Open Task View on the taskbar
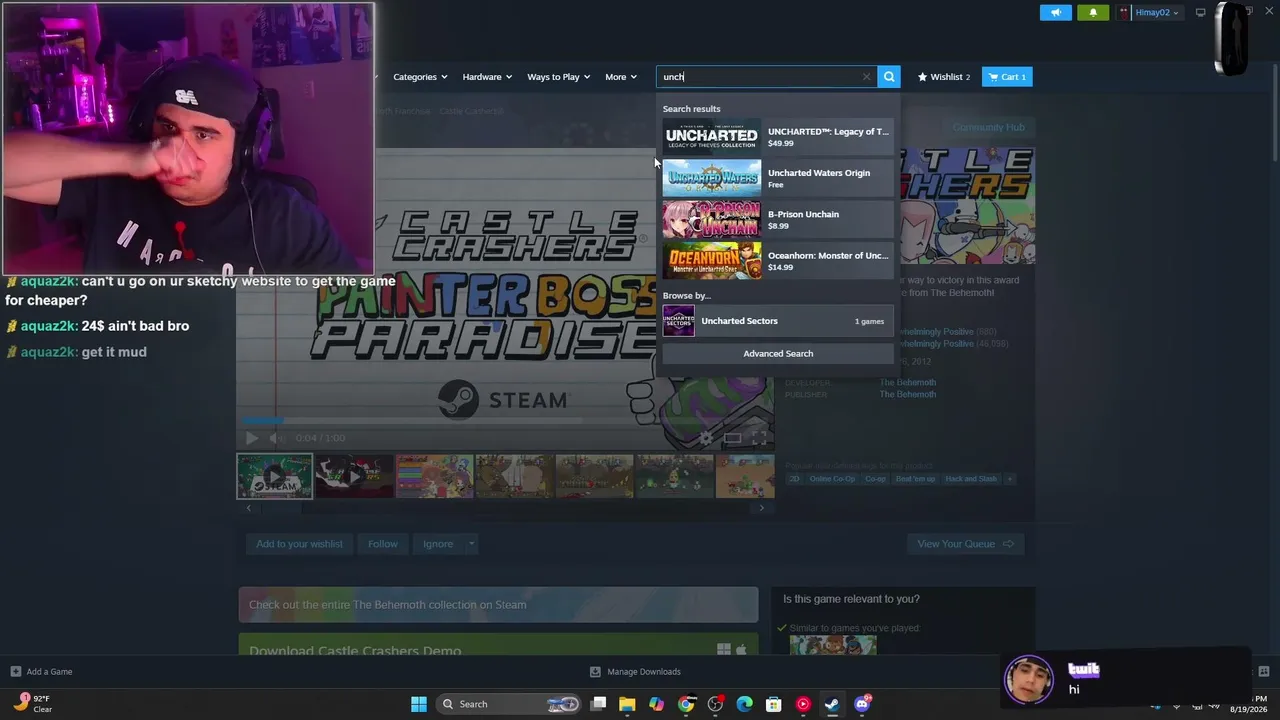The image size is (1280, 720). pyautogui.click(x=598, y=704)
